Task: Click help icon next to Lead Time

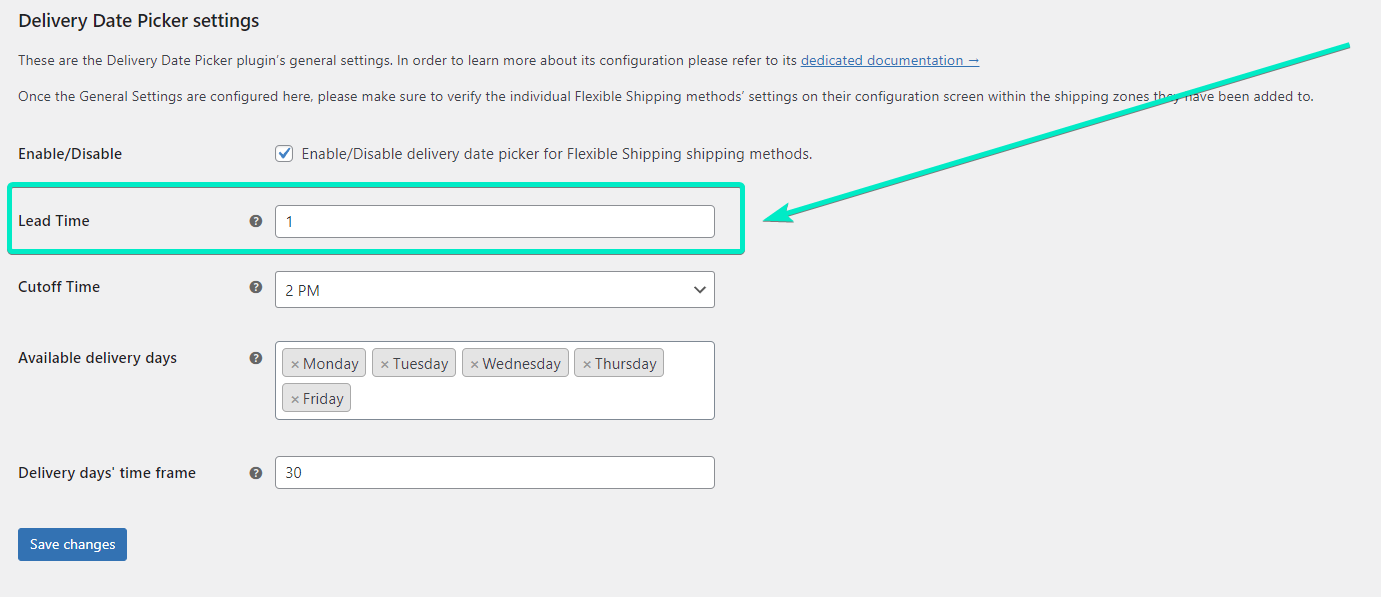Action: click(x=256, y=221)
